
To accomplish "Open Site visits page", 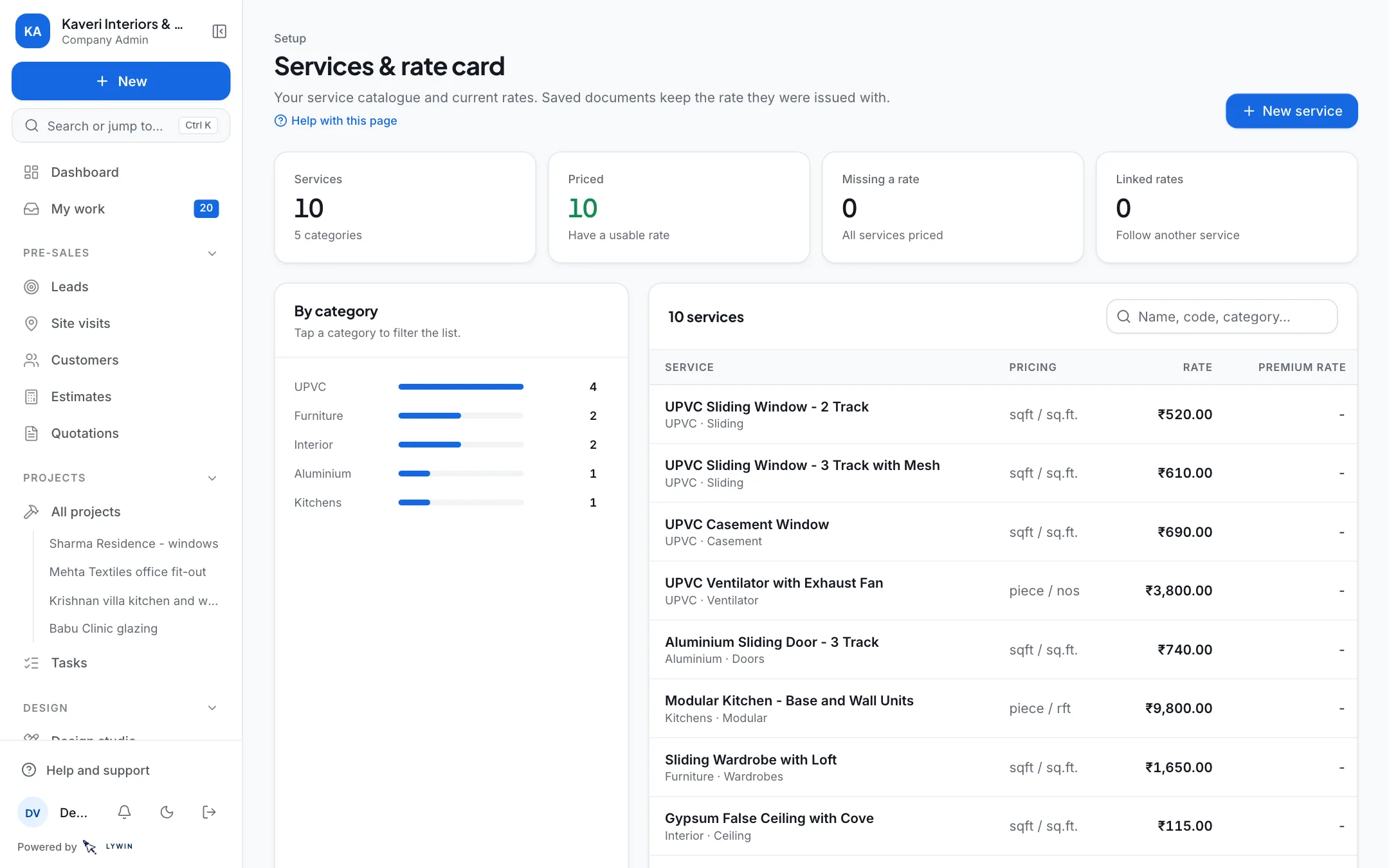I will point(121,323).
